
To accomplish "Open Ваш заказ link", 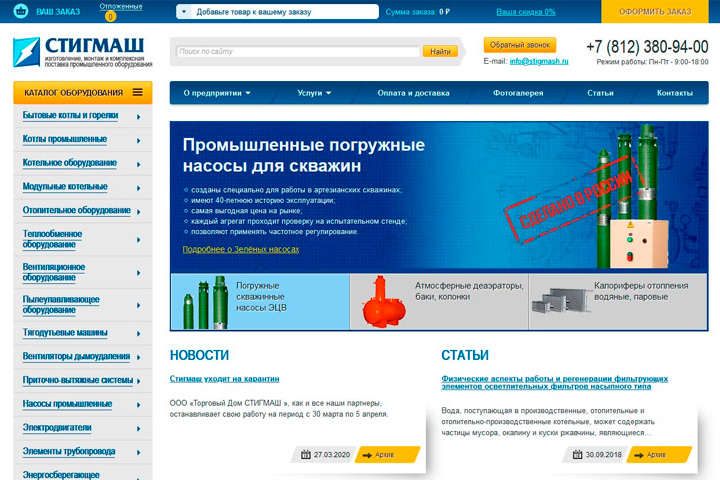I will 58,11.
